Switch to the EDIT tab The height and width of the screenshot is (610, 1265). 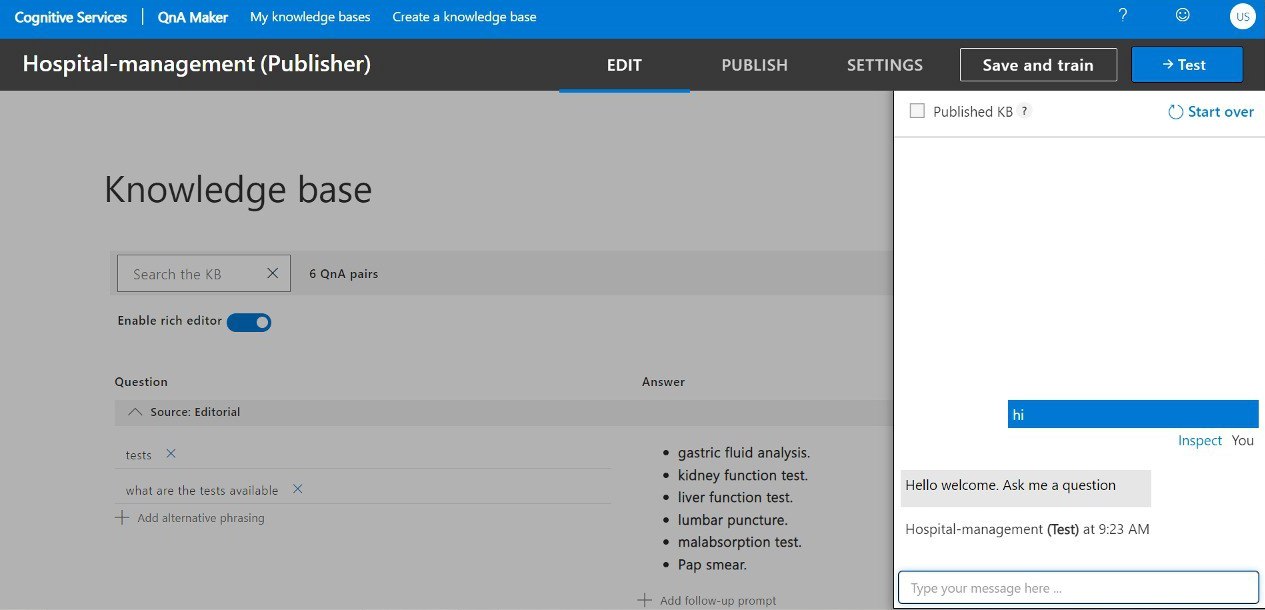click(624, 65)
